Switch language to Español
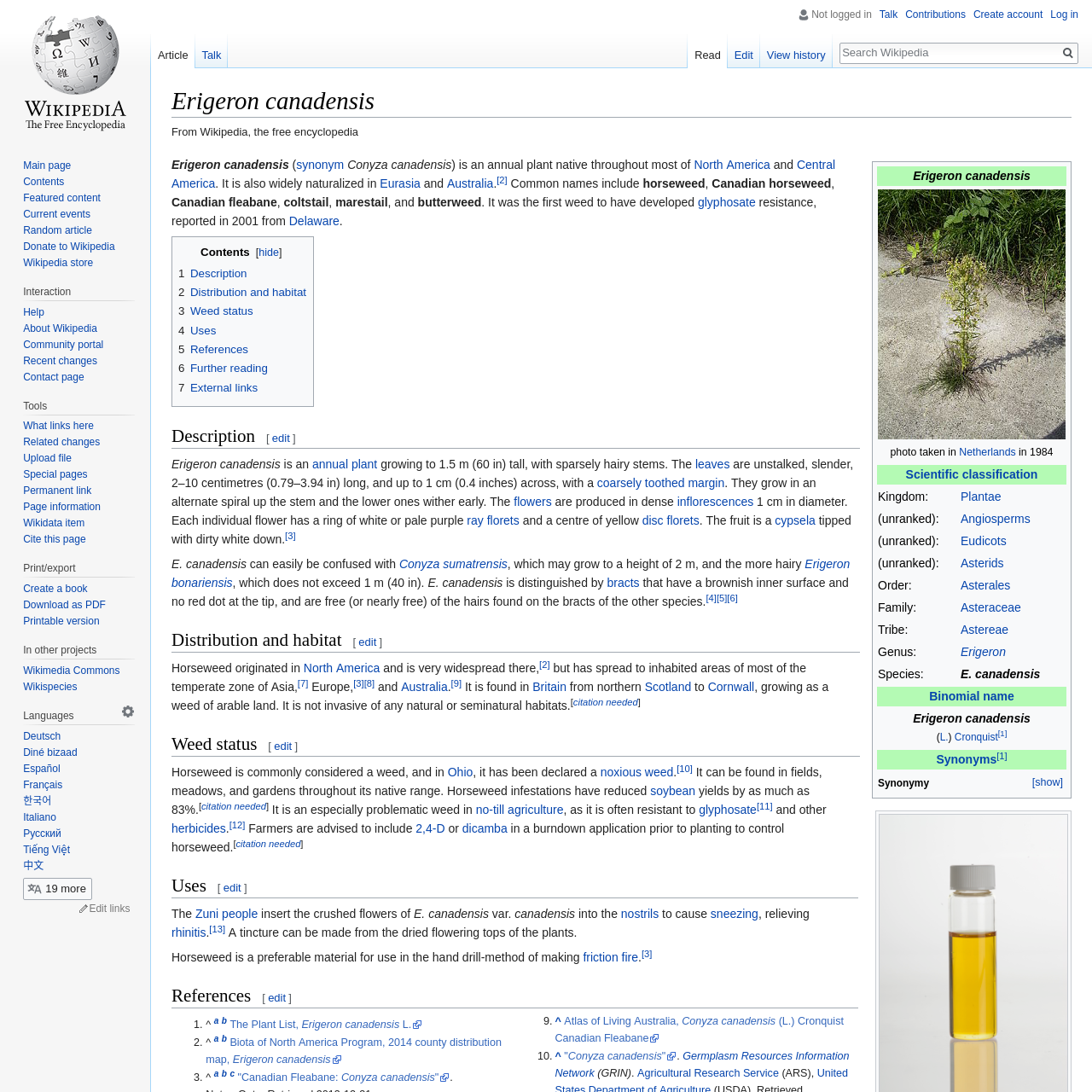The height and width of the screenshot is (1092, 1092). pos(42,769)
